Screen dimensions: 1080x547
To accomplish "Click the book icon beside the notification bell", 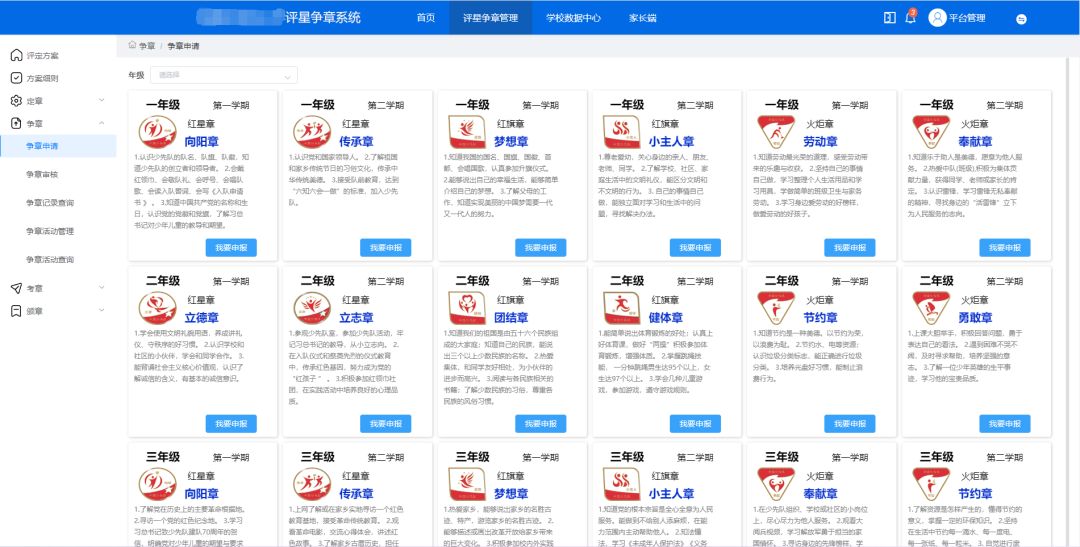I will tap(889, 18).
